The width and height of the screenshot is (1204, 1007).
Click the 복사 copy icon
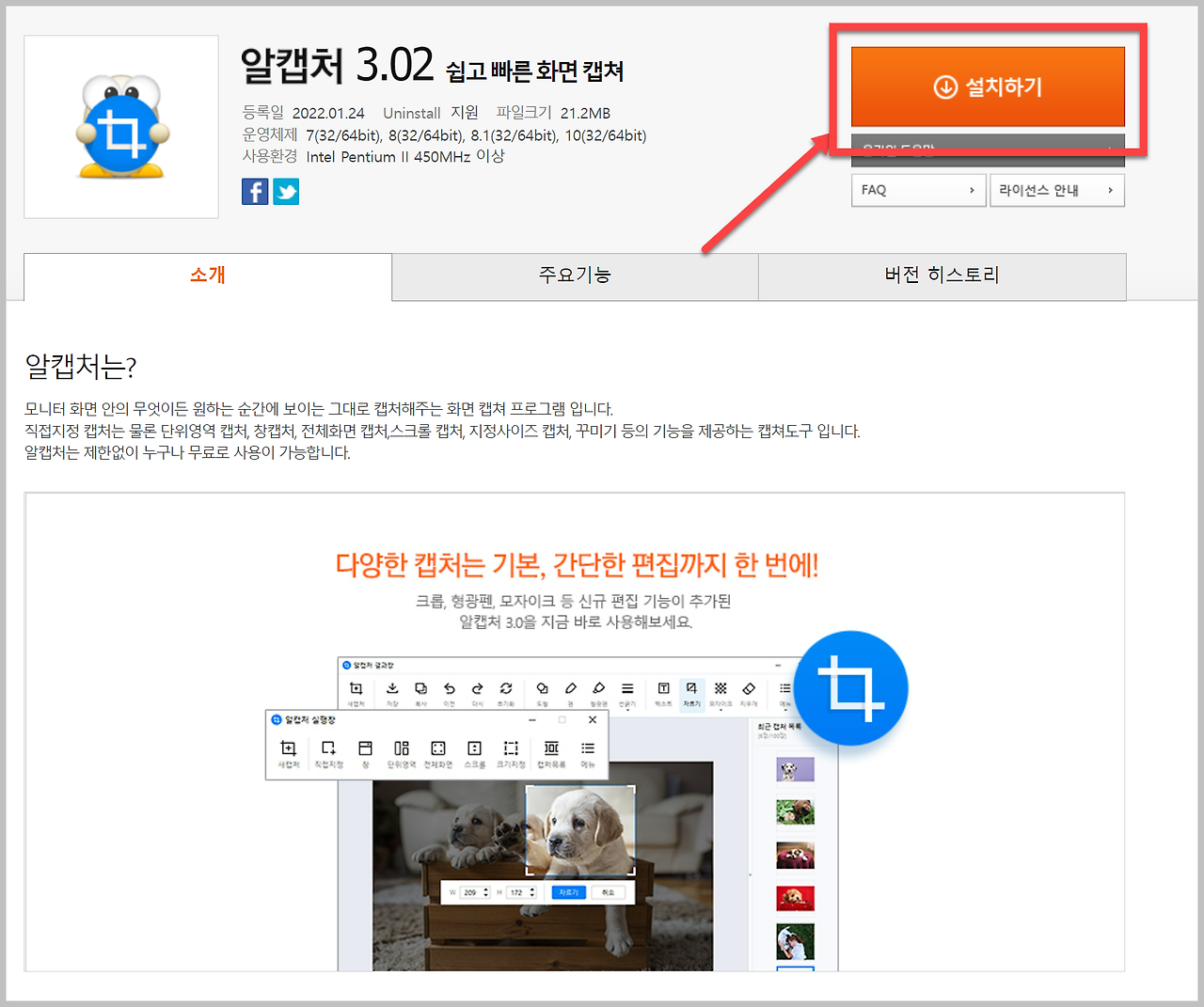pyautogui.click(x=420, y=693)
